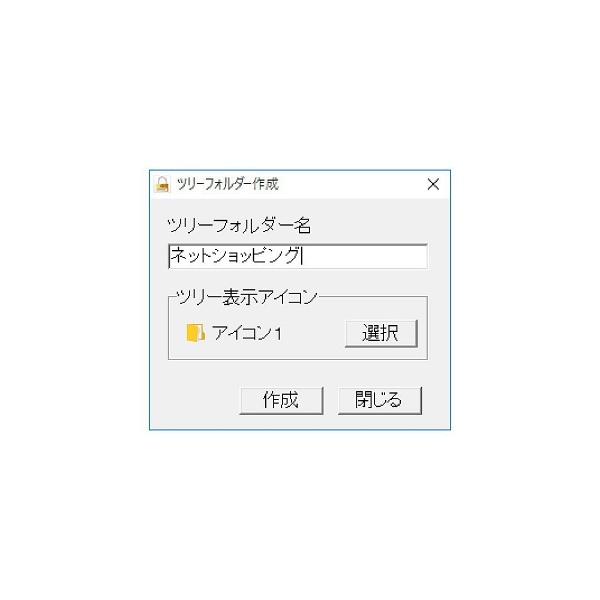The height and width of the screenshot is (600, 600).
Task: Click the empty space of the title bar
Action: pyautogui.click(x=350, y=184)
